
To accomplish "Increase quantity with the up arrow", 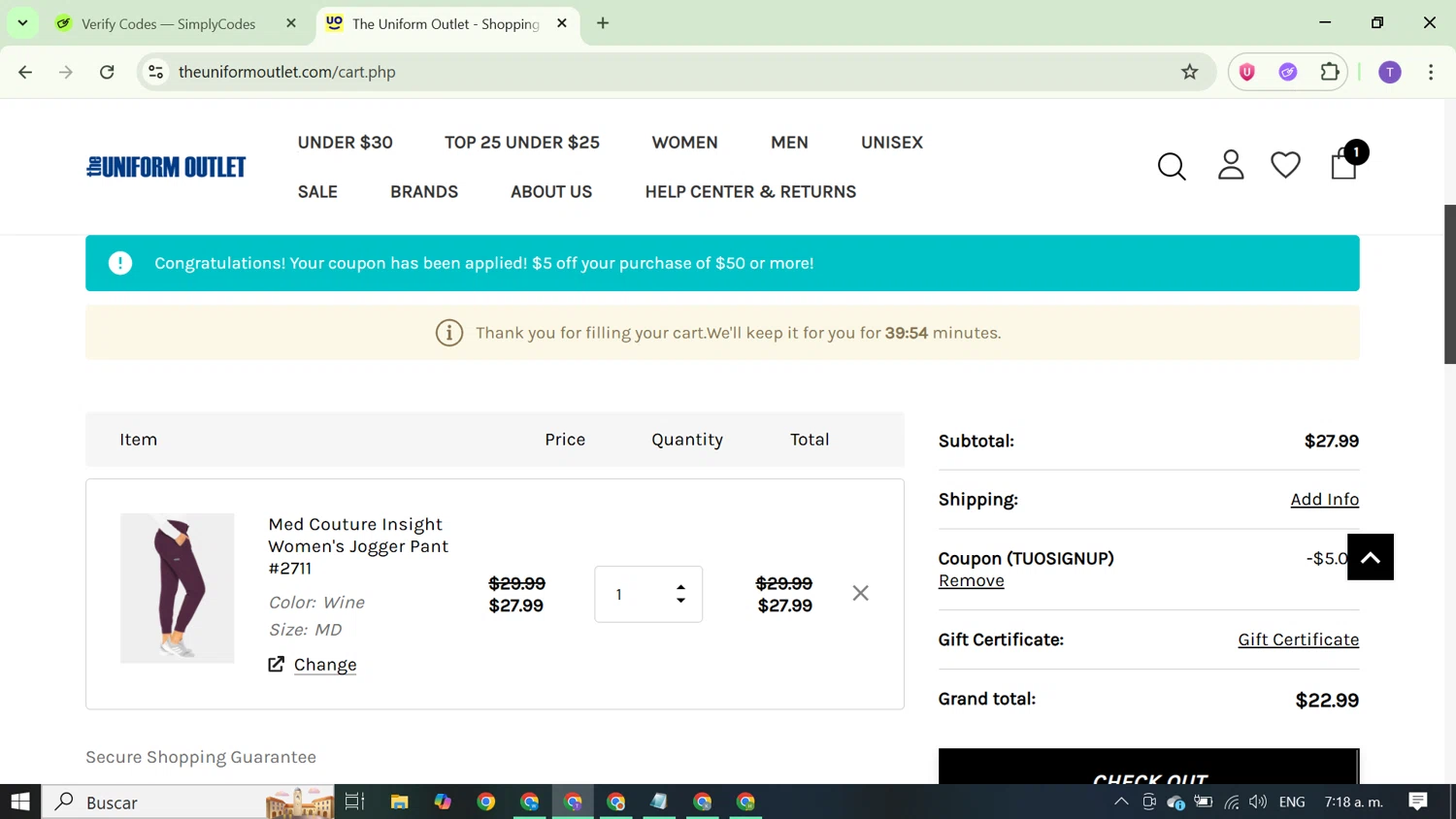I will coord(680,587).
